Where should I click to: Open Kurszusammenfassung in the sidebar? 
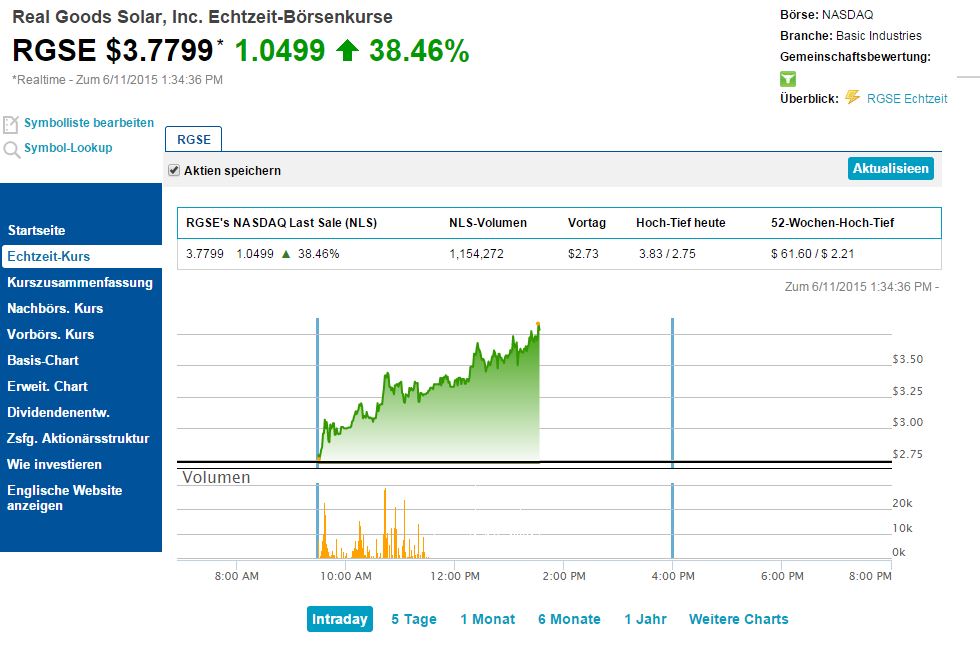pyautogui.click(x=80, y=282)
